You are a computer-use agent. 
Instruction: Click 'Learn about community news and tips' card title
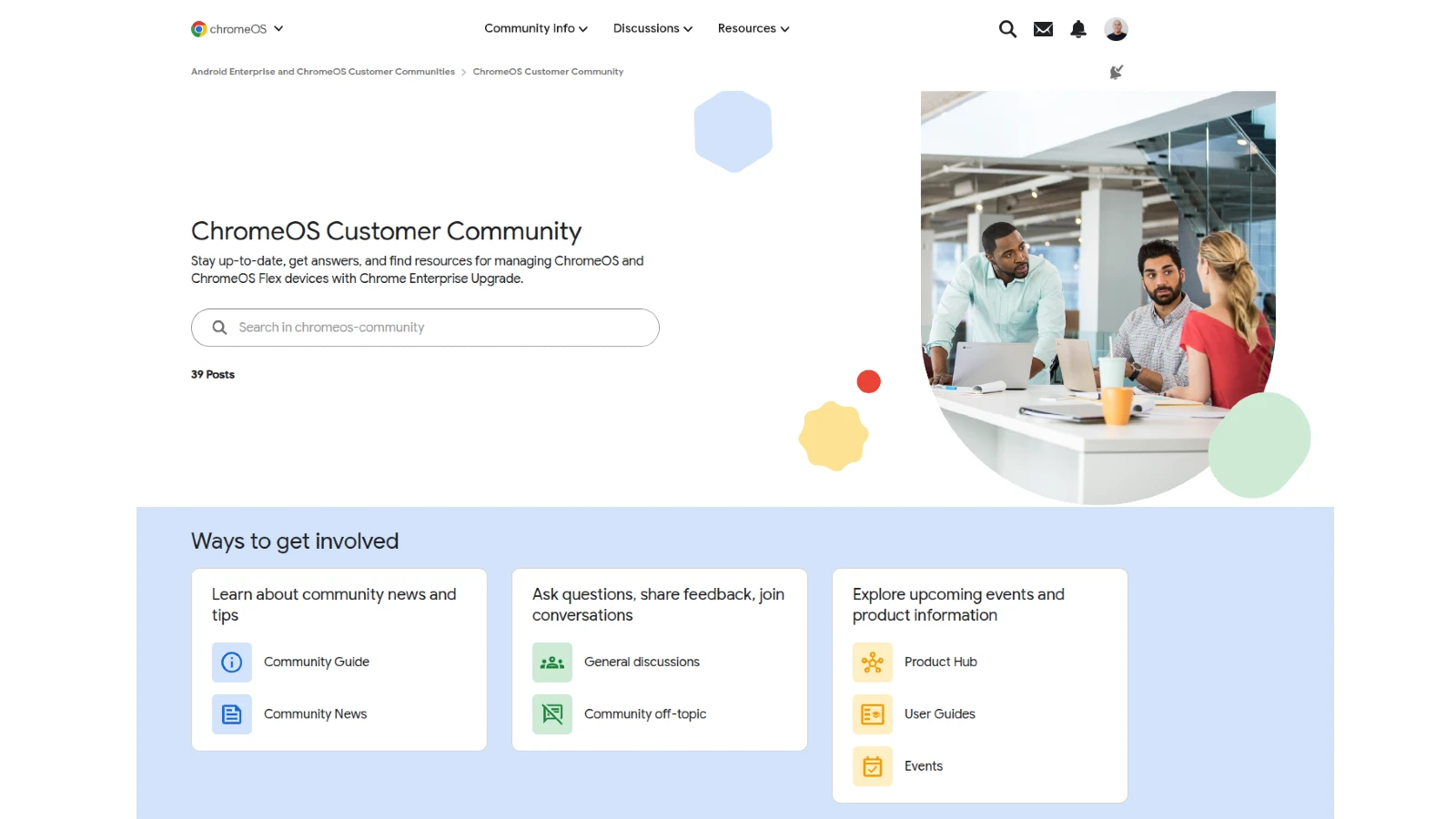334,605
